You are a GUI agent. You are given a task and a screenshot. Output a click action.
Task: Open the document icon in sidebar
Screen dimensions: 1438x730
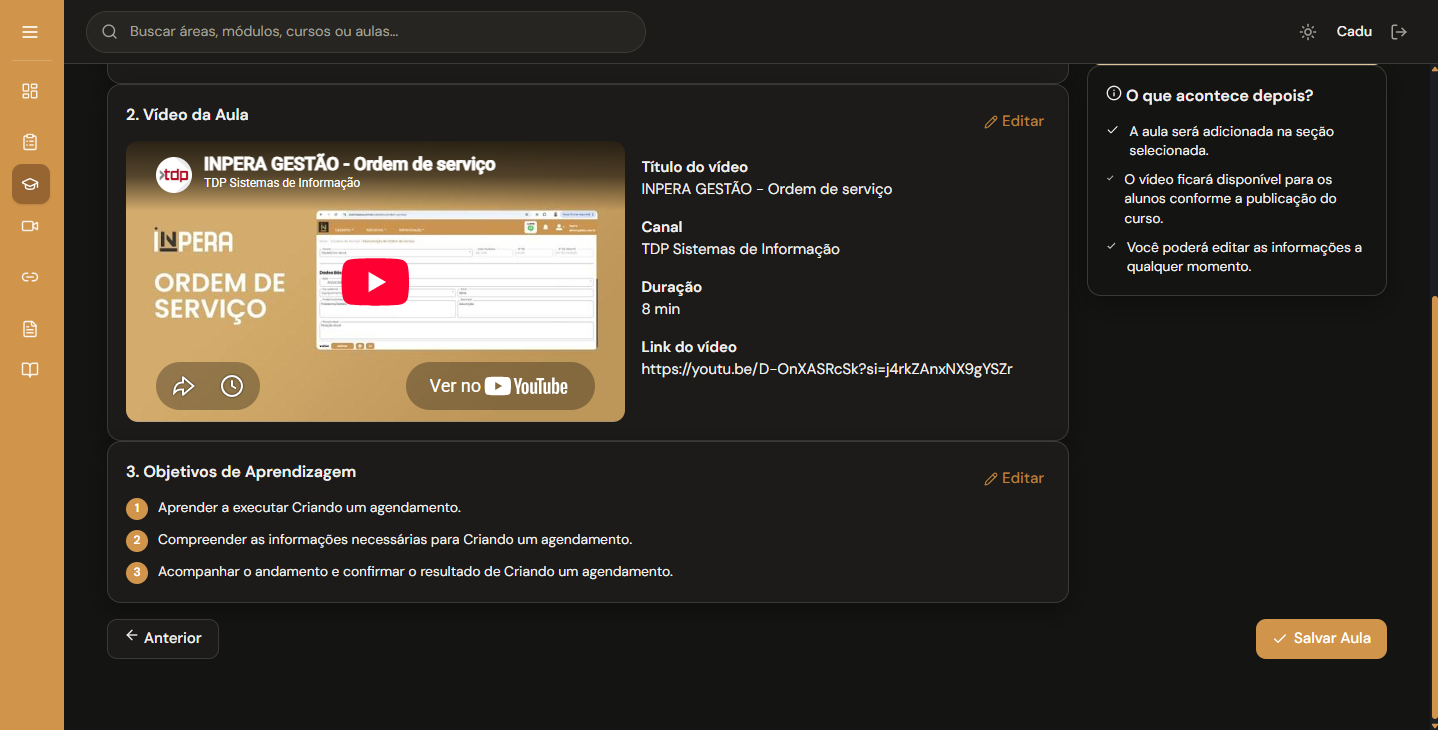pyautogui.click(x=30, y=328)
